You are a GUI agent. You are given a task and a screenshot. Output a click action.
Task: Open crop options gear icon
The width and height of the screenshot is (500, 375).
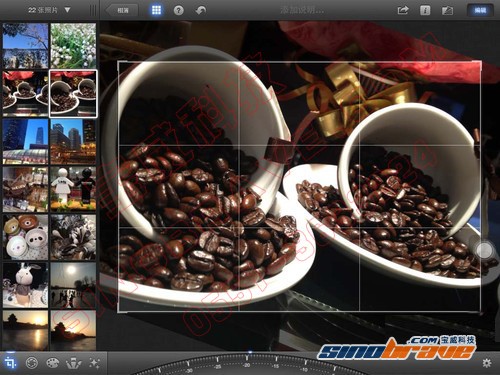pyautogui.click(x=487, y=363)
